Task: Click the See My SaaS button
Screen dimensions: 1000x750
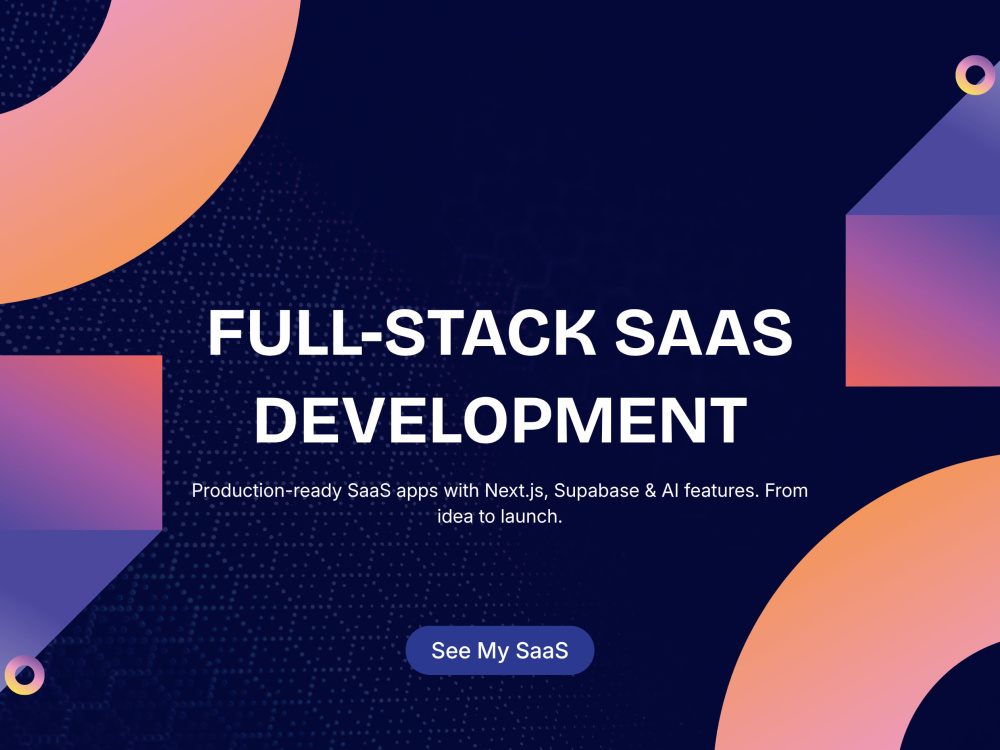Action: (x=499, y=651)
